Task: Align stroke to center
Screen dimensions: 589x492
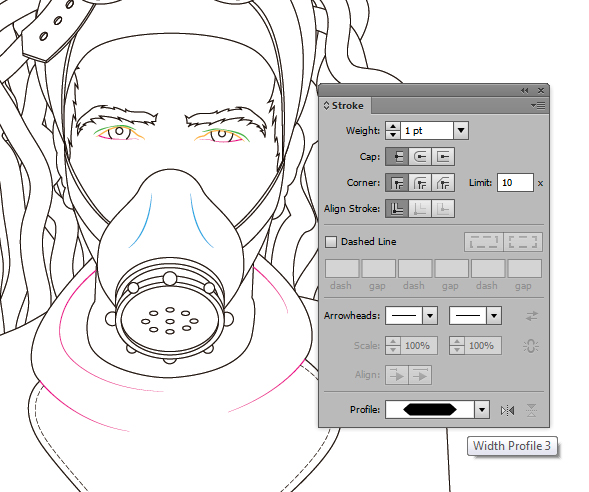Action: tap(397, 209)
